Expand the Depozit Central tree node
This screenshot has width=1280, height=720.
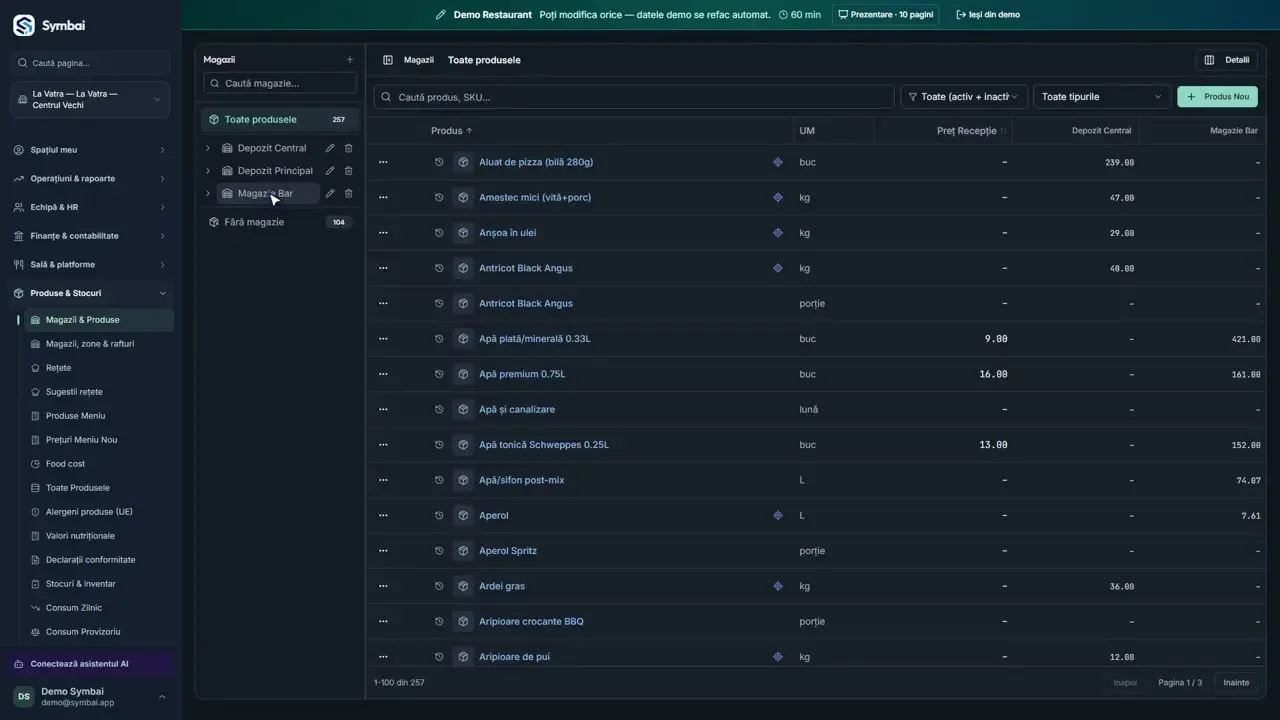[208, 148]
